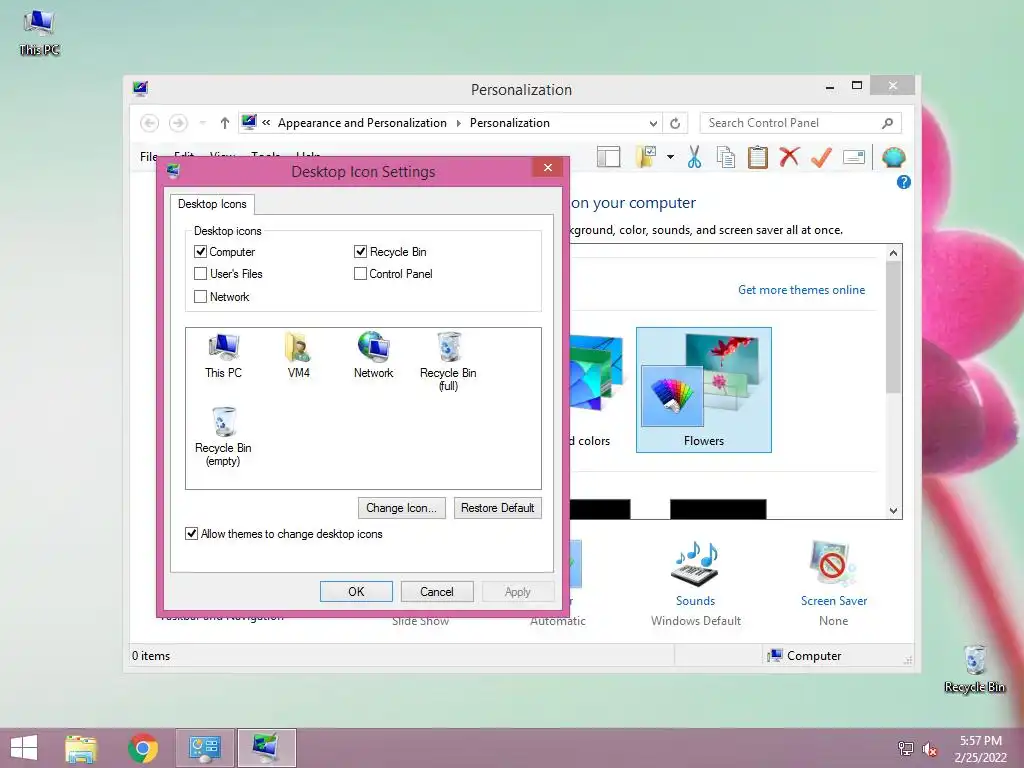This screenshot has height=768, width=1024.
Task: Open the Folder Options dropdown arrow in the toolbar
Action: [x=670, y=157]
